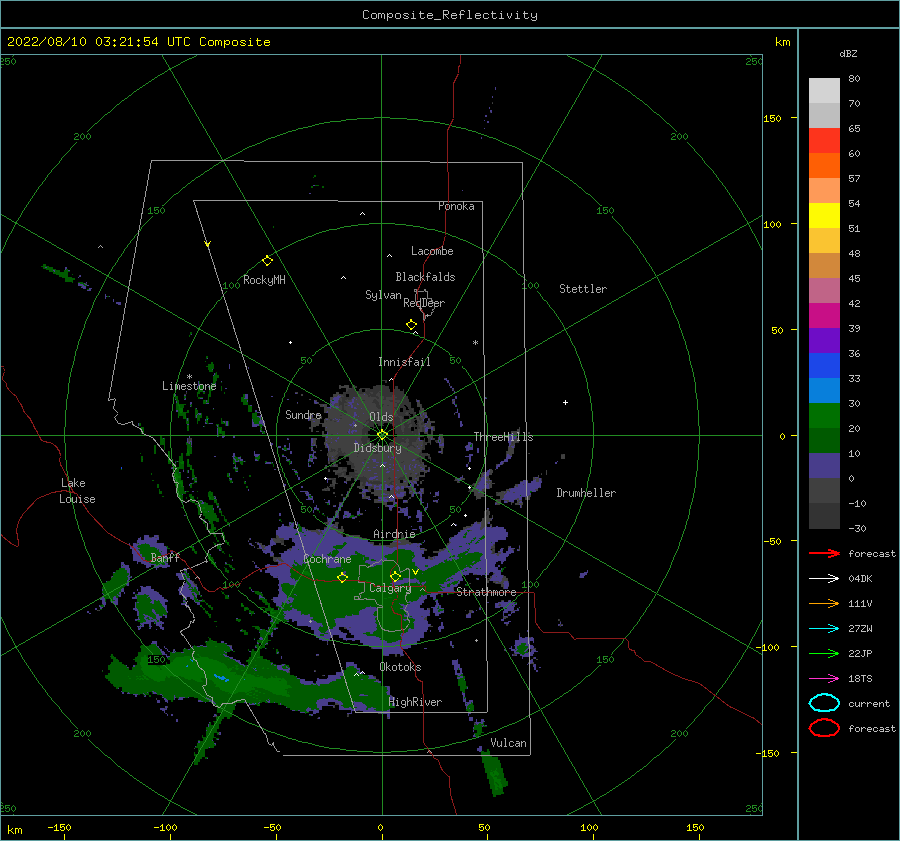
Task: Click the green 22JP arrow icon
Action: click(x=824, y=653)
